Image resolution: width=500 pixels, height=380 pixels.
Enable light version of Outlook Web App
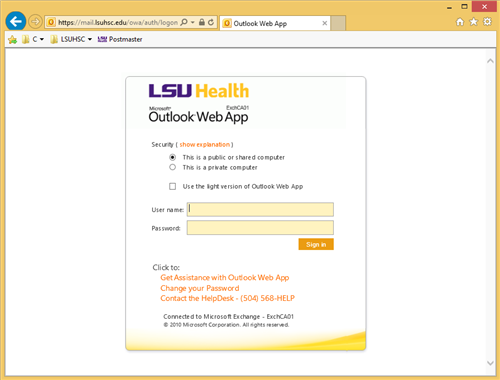click(x=172, y=186)
